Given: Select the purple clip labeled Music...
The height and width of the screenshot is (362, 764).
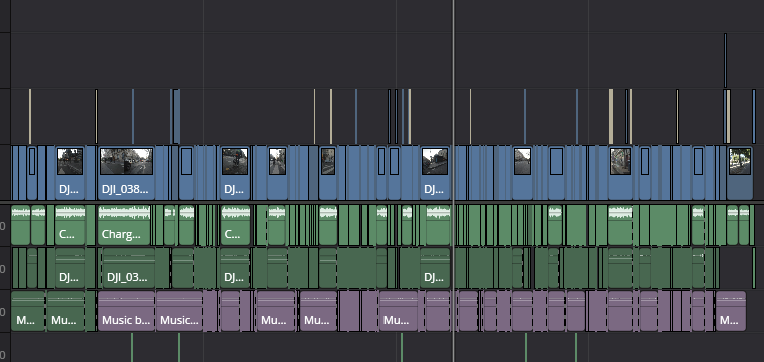Looking at the screenshot, I should [179, 311].
